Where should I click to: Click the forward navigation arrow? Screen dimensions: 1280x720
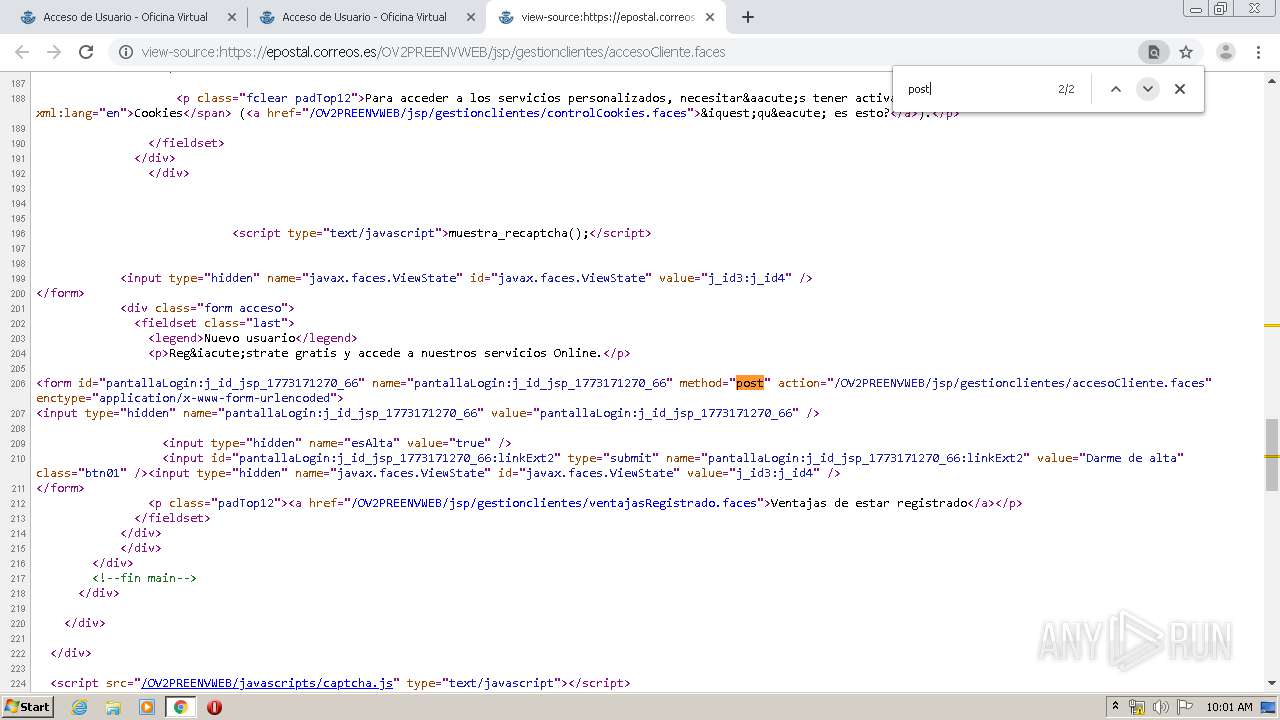(x=54, y=52)
